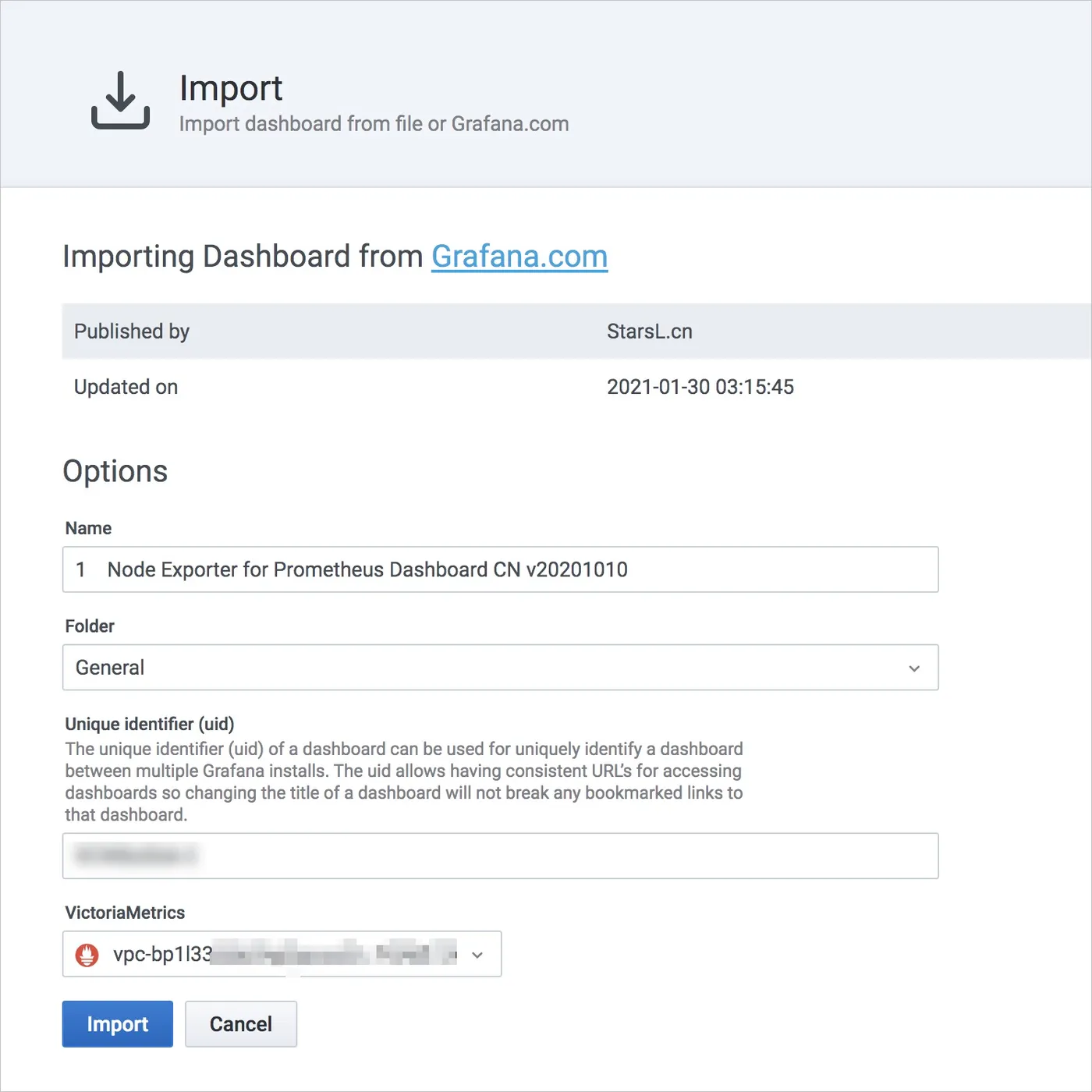Click the blue Import button
This screenshot has width=1092, height=1092.
coord(118,1023)
